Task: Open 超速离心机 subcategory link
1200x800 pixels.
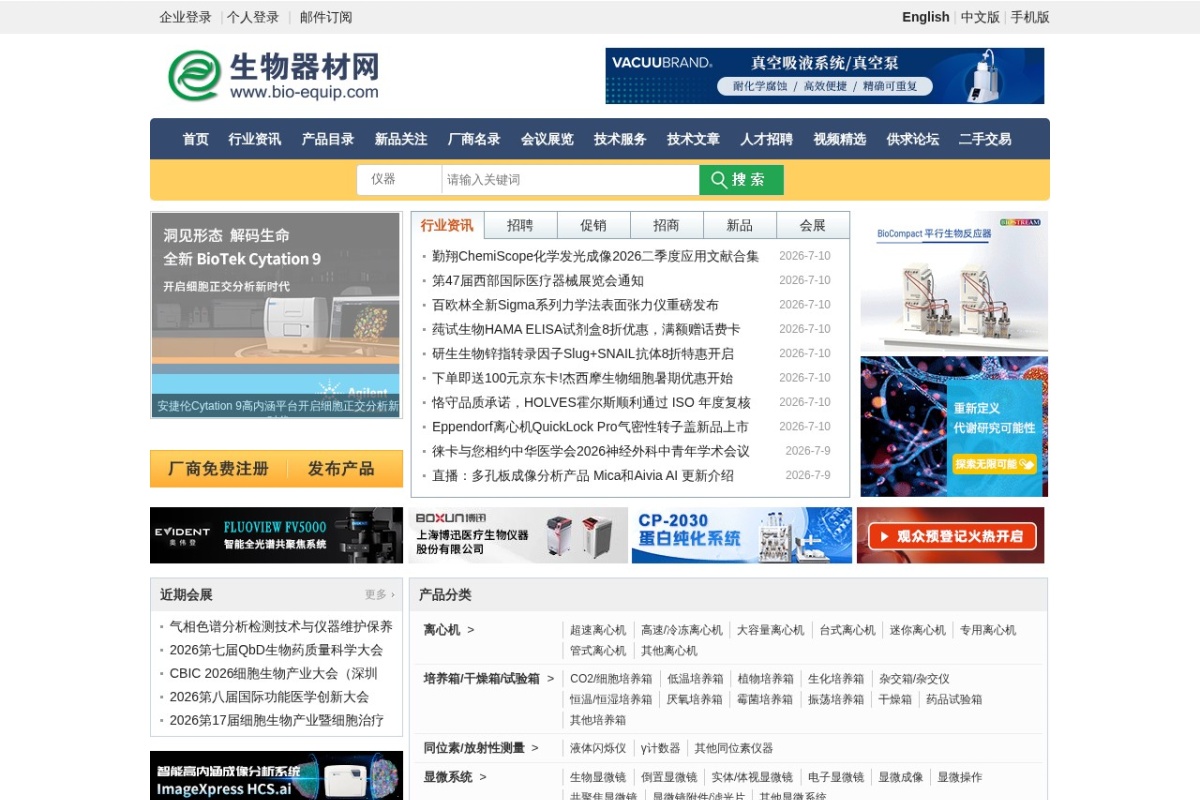Action: coord(598,630)
